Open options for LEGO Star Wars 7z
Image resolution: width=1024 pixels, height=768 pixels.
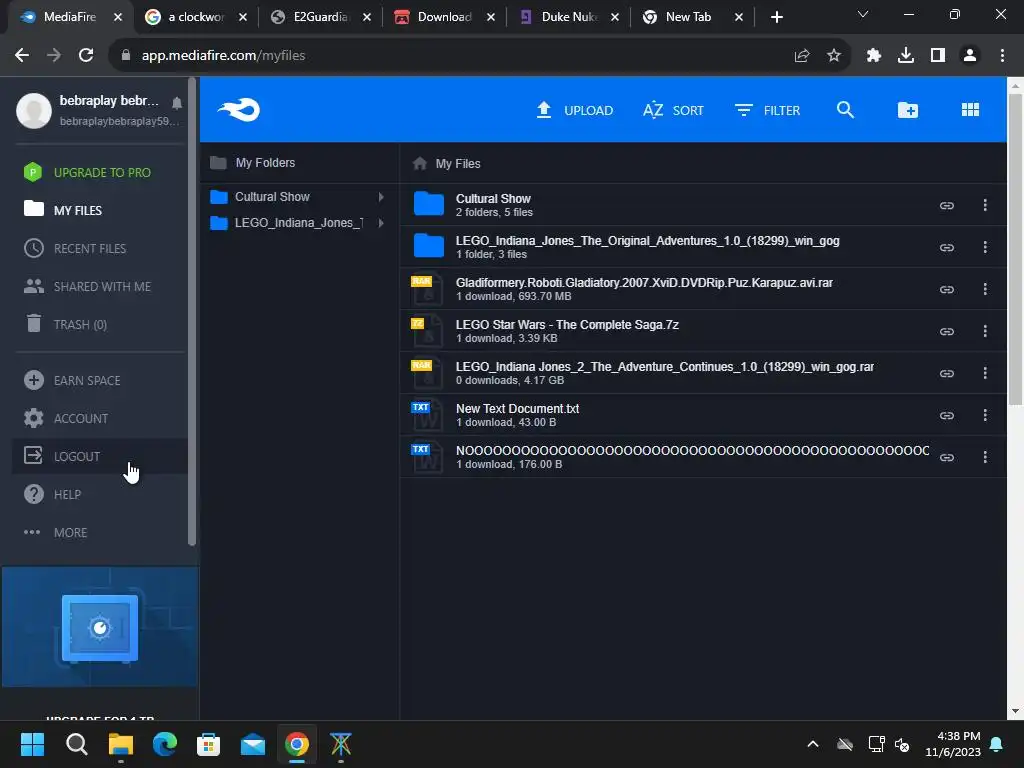tap(985, 331)
